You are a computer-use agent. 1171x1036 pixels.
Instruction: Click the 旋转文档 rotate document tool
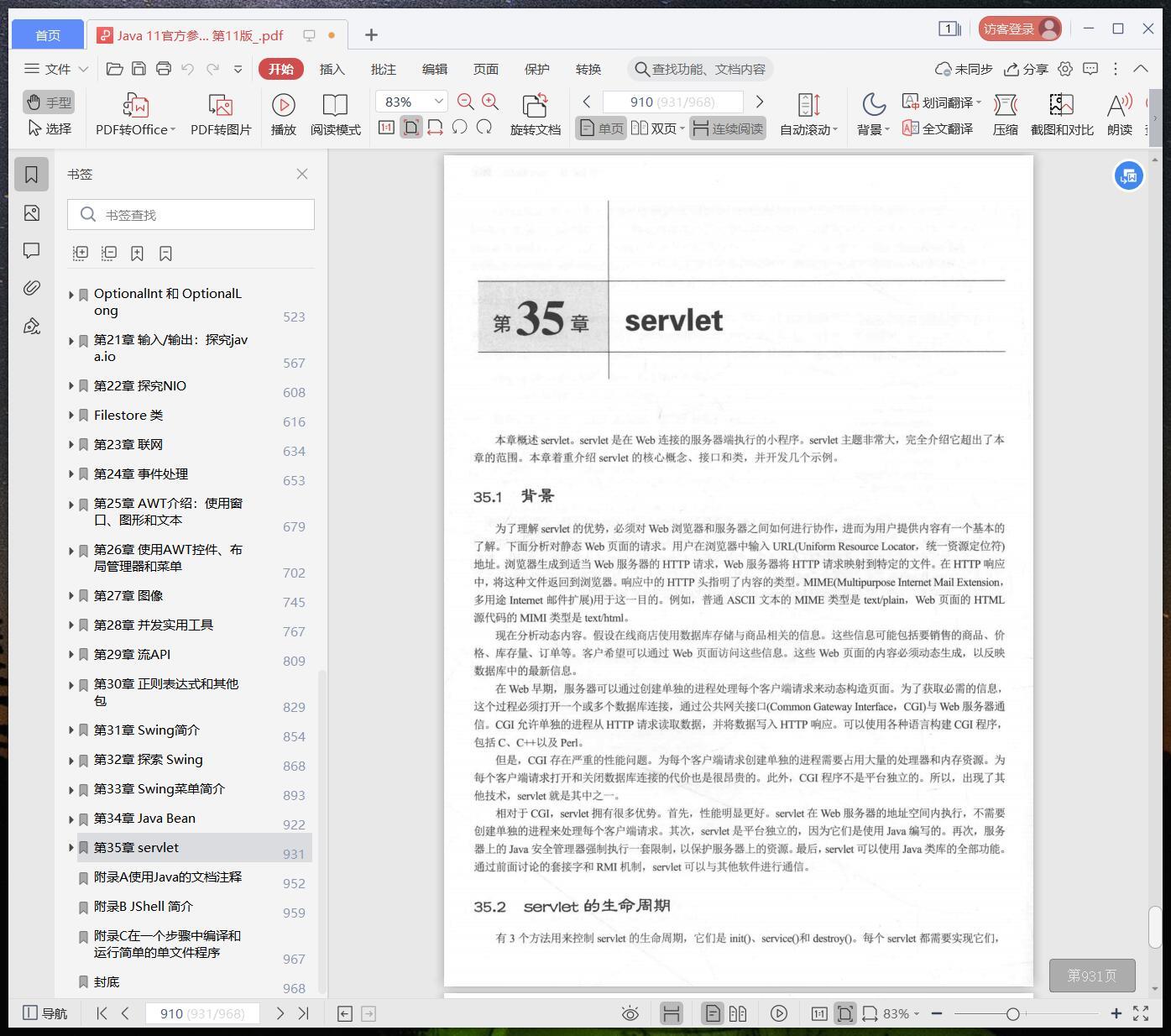point(535,114)
